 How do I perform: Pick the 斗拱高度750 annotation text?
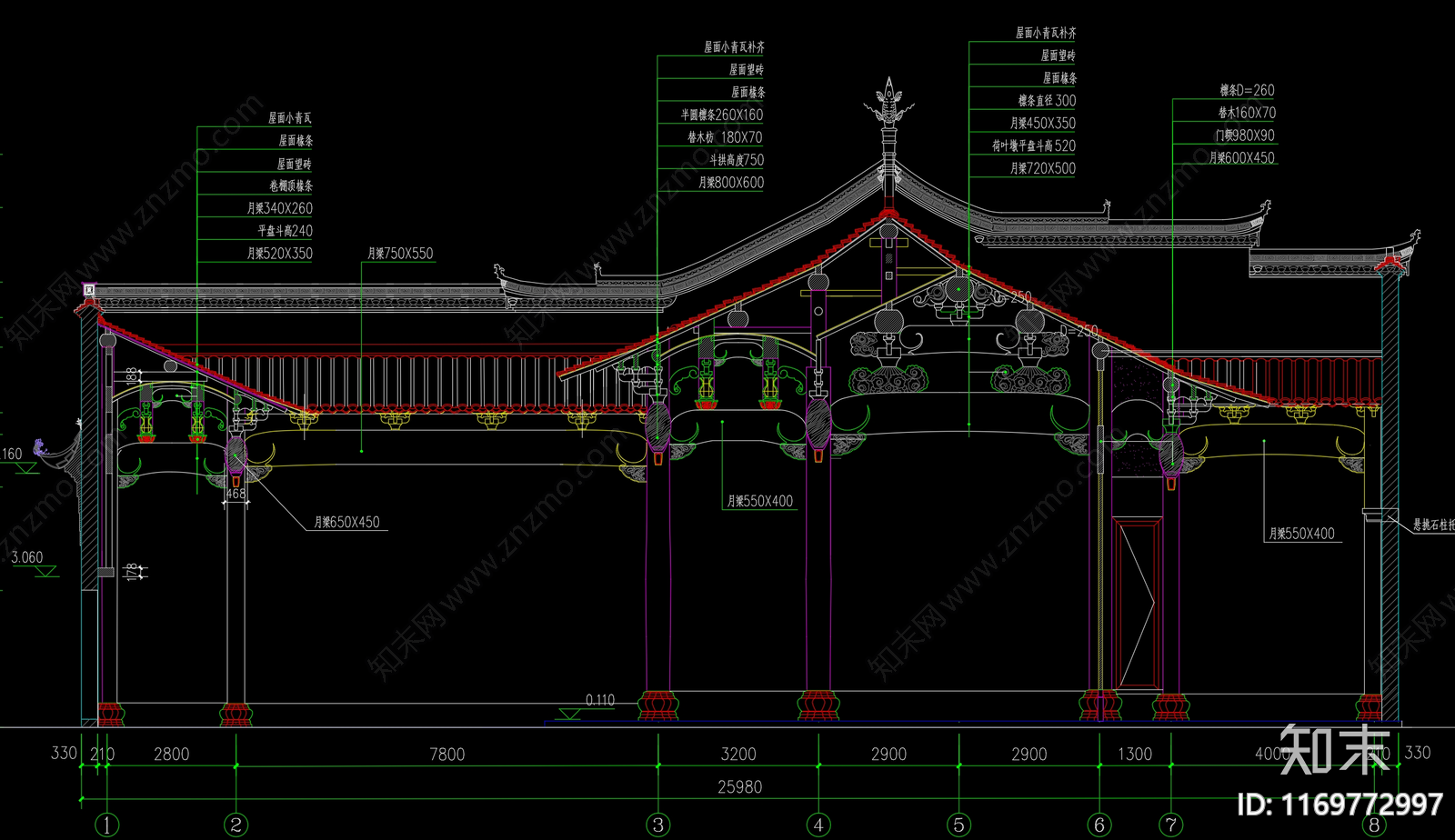coord(737,160)
